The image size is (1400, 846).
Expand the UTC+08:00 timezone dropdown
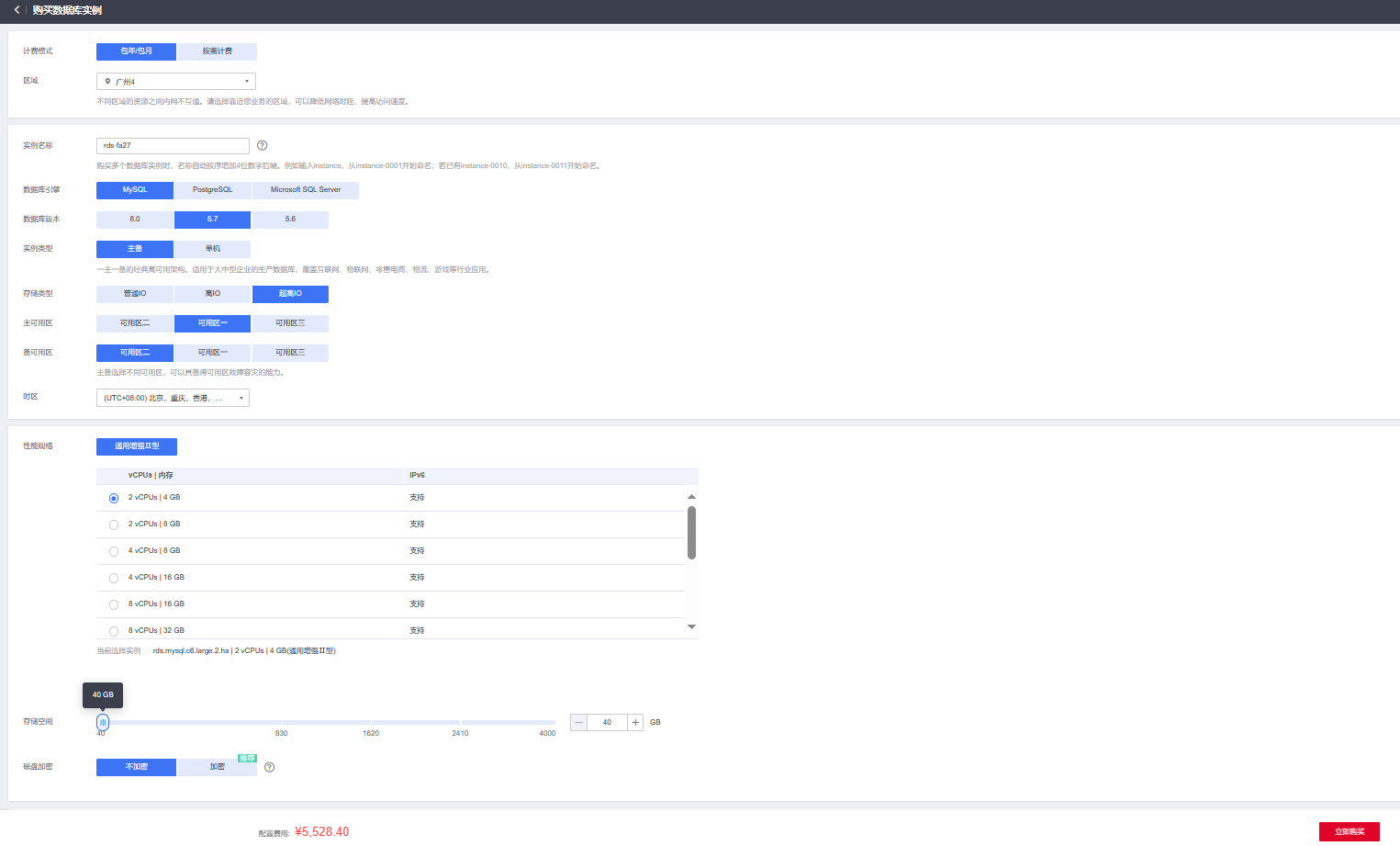point(173,398)
